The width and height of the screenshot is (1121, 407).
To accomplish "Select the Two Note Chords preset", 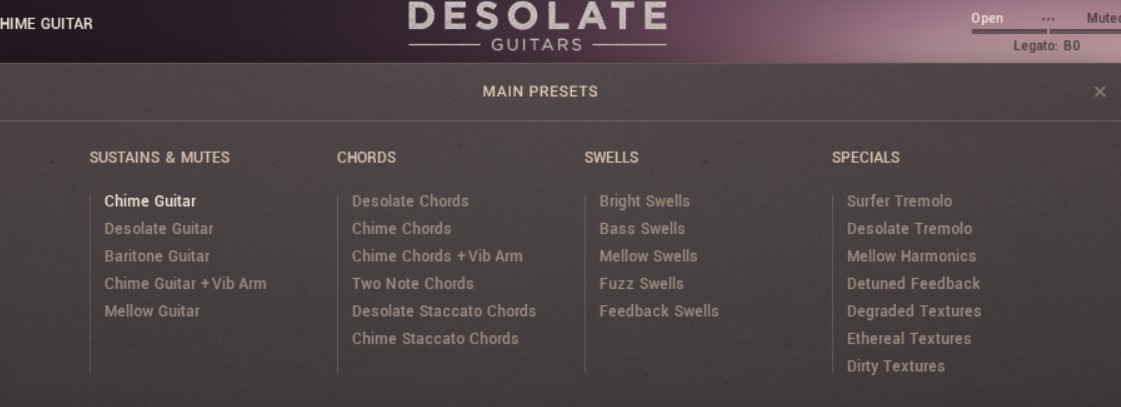I will [x=412, y=284].
